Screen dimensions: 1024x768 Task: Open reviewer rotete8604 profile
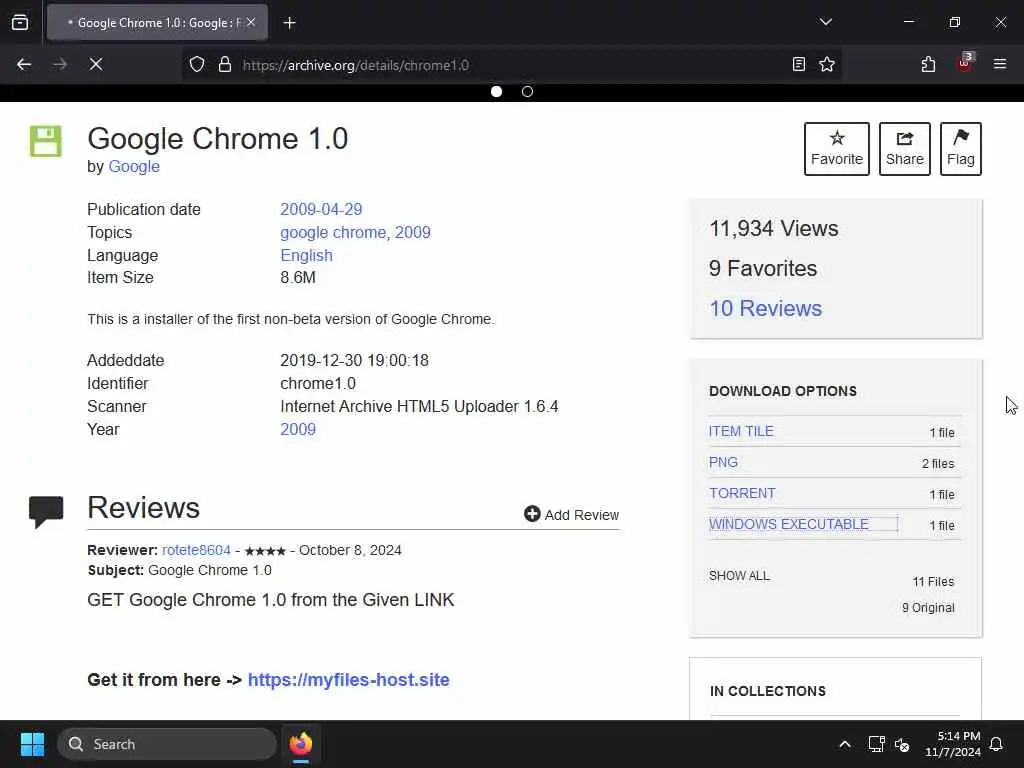(196, 551)
